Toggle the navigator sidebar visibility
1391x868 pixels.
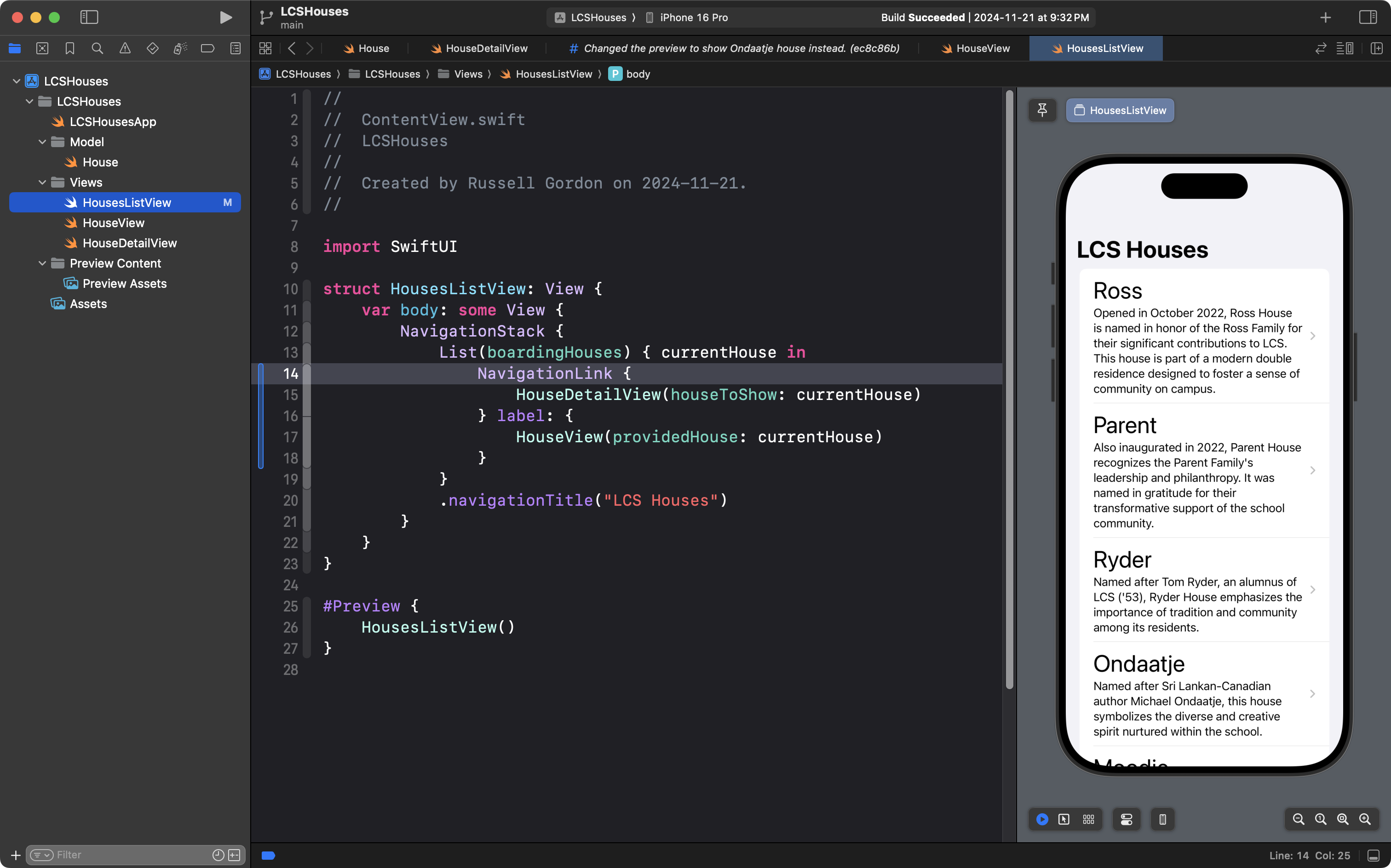click(89, 17)
